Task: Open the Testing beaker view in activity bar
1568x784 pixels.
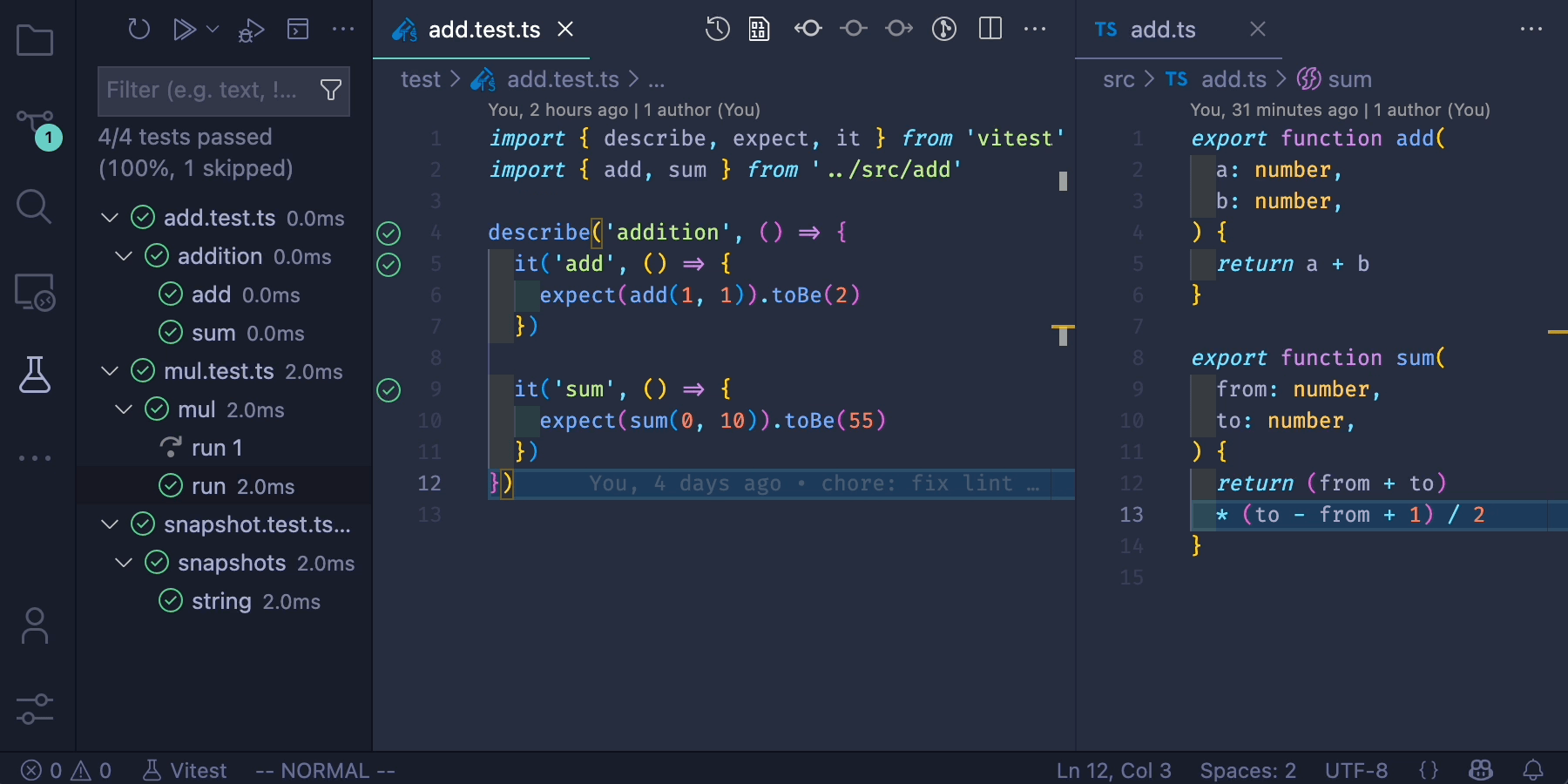Action: tap(35, 375)
